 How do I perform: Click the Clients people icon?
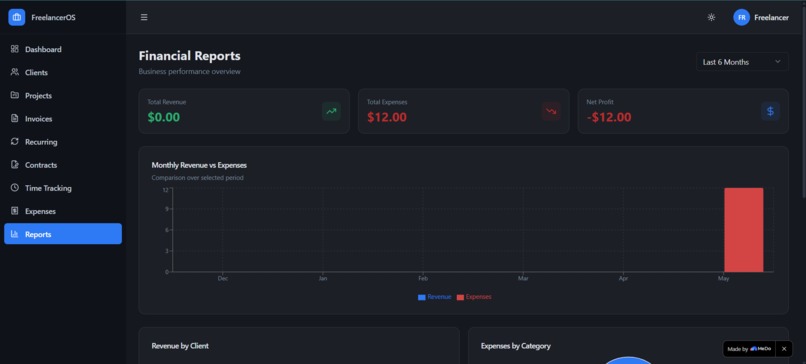click(14, 72)
